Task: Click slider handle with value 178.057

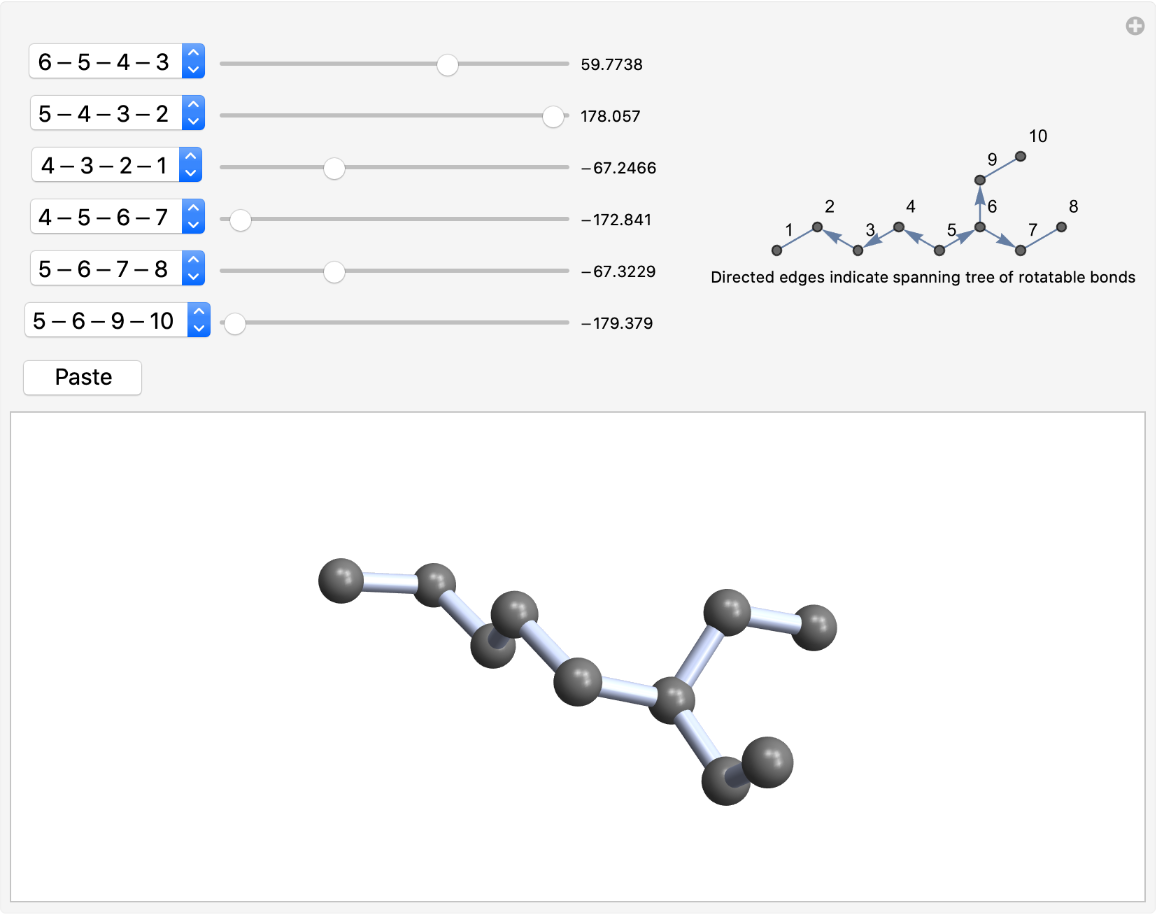Action: coord(553,116)
